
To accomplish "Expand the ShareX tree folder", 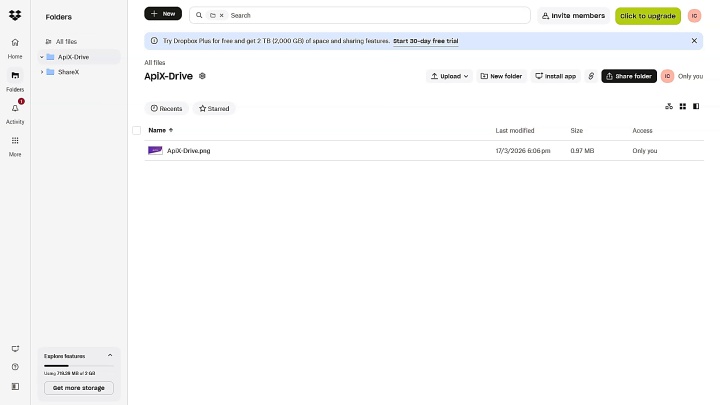I will 42,72.
